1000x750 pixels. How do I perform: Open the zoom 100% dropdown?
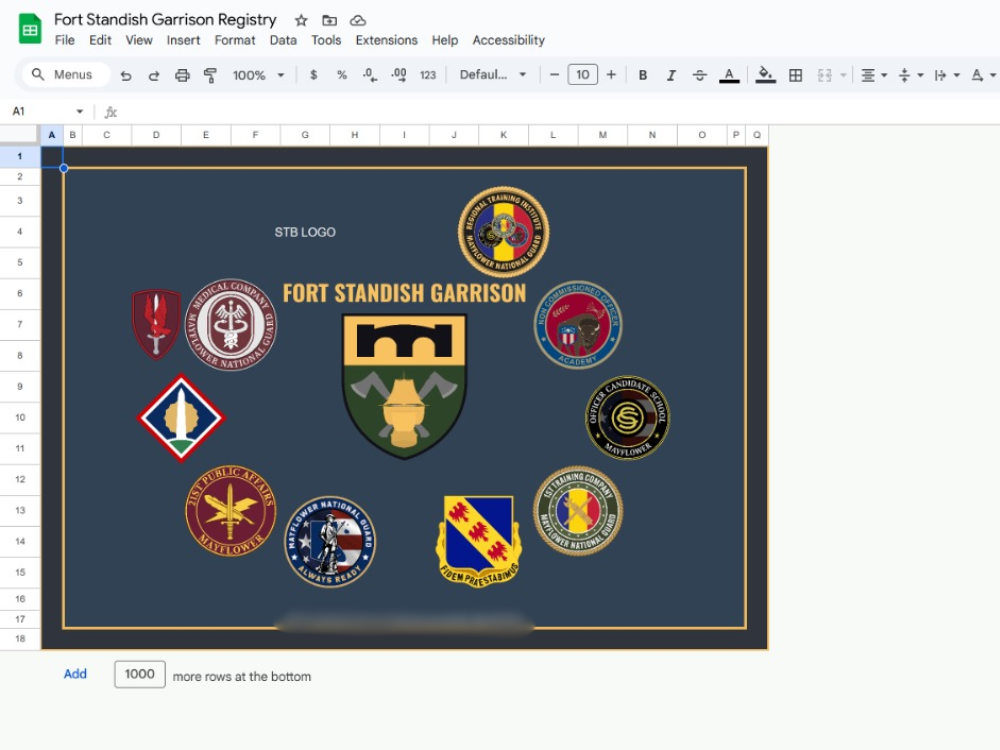(258, 75)
